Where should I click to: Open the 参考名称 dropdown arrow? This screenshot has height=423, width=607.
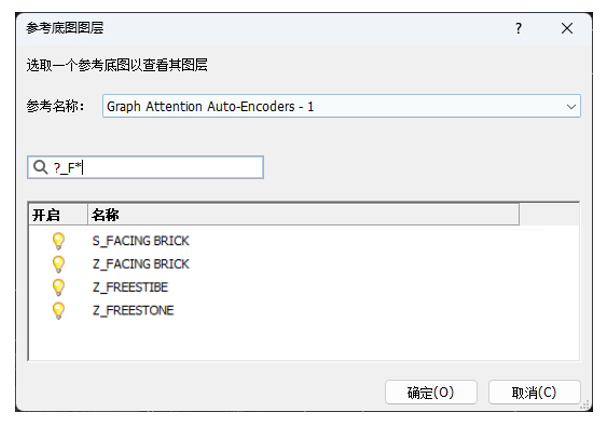(x=571, y=106)
